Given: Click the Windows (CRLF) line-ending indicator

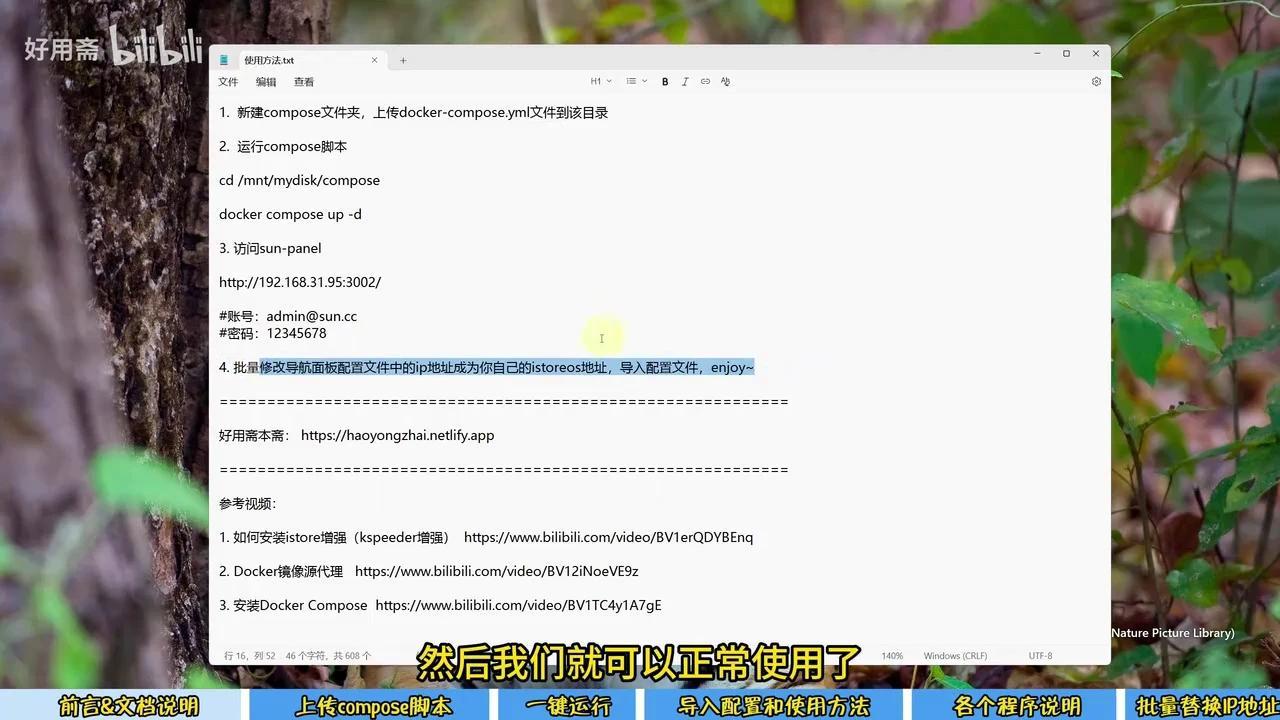Looking at the screenshot, I should pos(954,655).
